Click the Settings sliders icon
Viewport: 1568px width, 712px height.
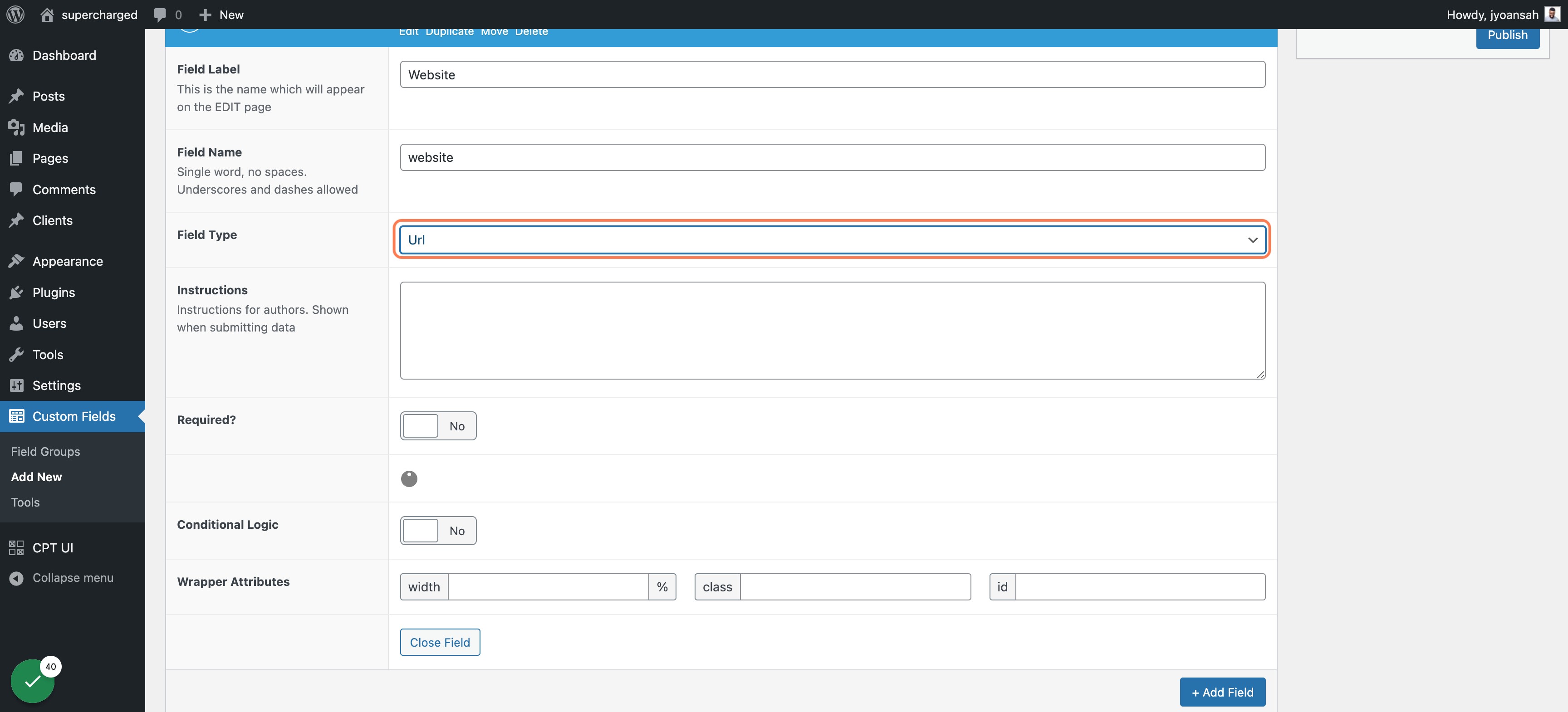click(16, 385)
